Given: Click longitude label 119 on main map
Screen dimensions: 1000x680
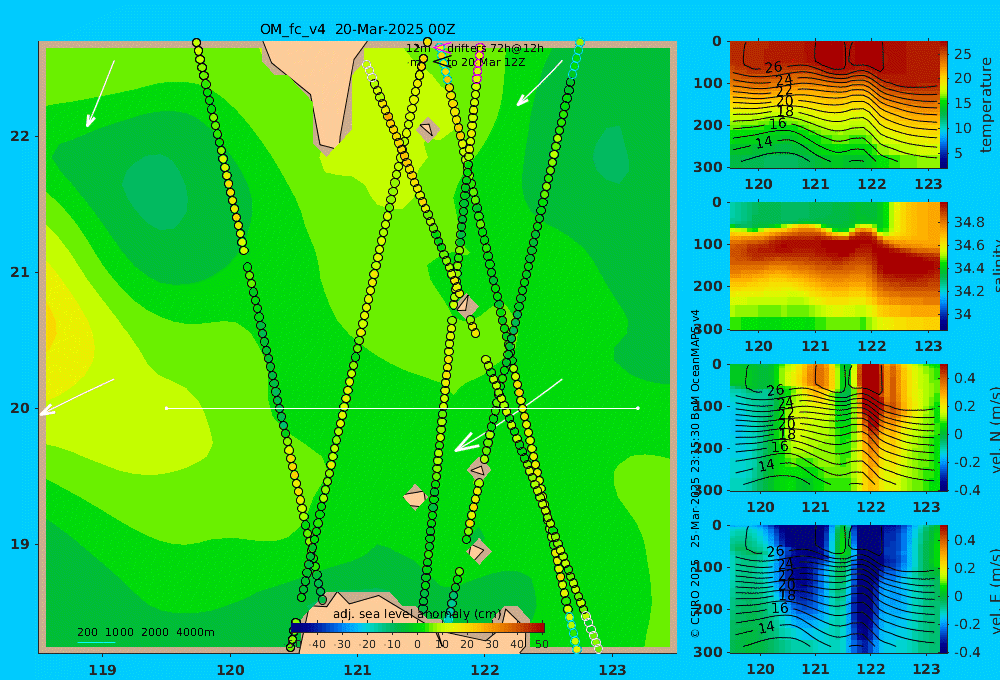Looking at the screenshot, I should point(102,670).
